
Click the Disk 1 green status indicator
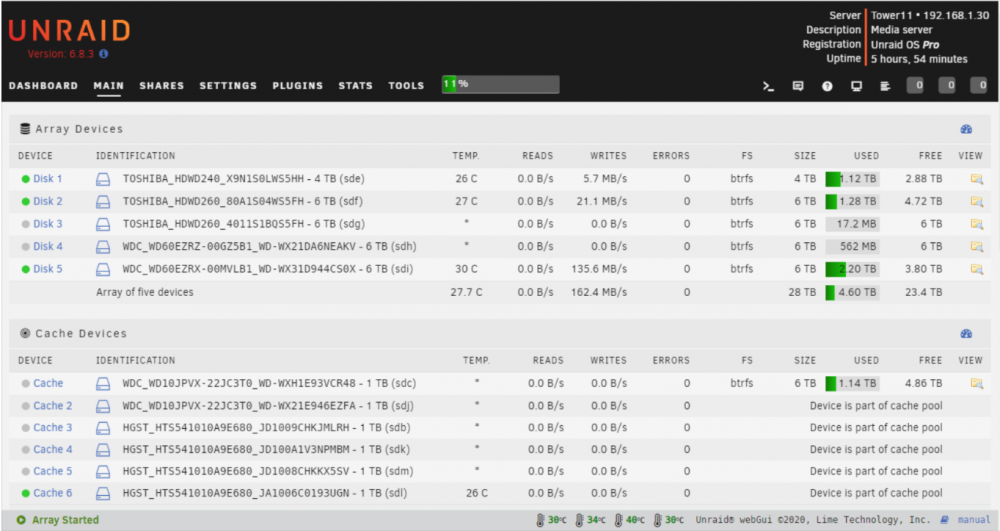[26, 179]
